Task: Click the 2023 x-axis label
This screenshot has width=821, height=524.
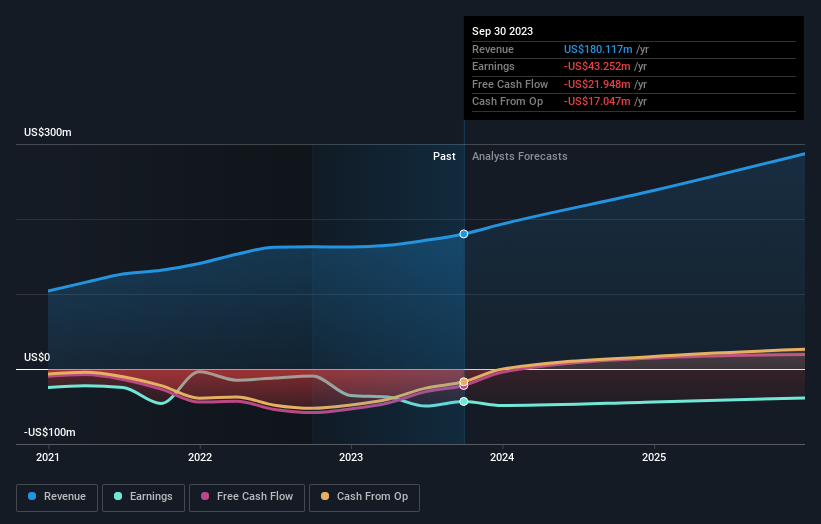Action: pos(351,457)
